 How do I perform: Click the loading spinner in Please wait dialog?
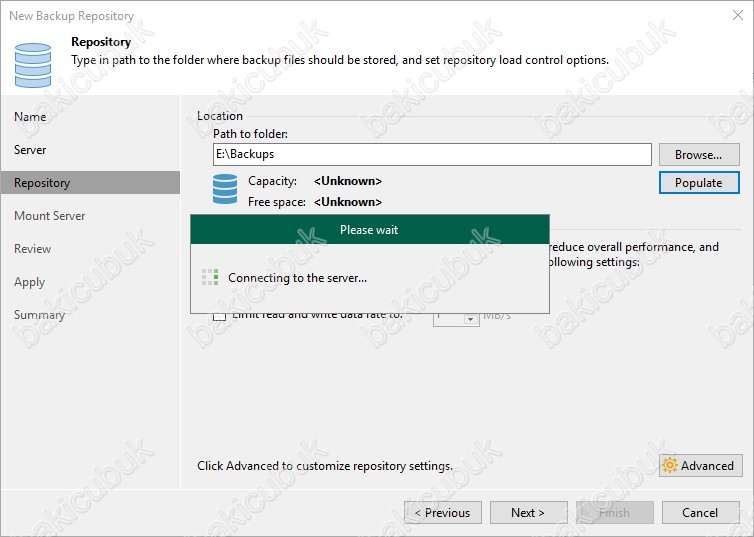(209, 278)
